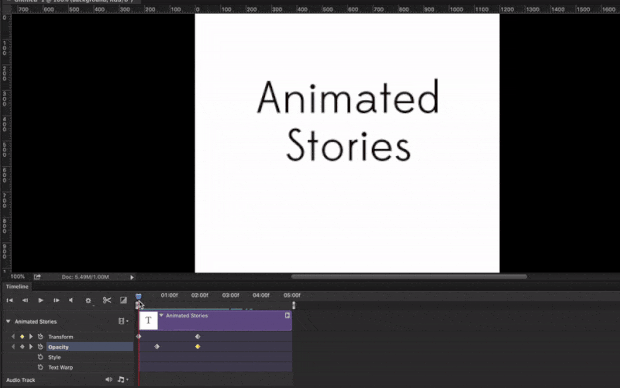Click the work area end marker

point(293,305)
